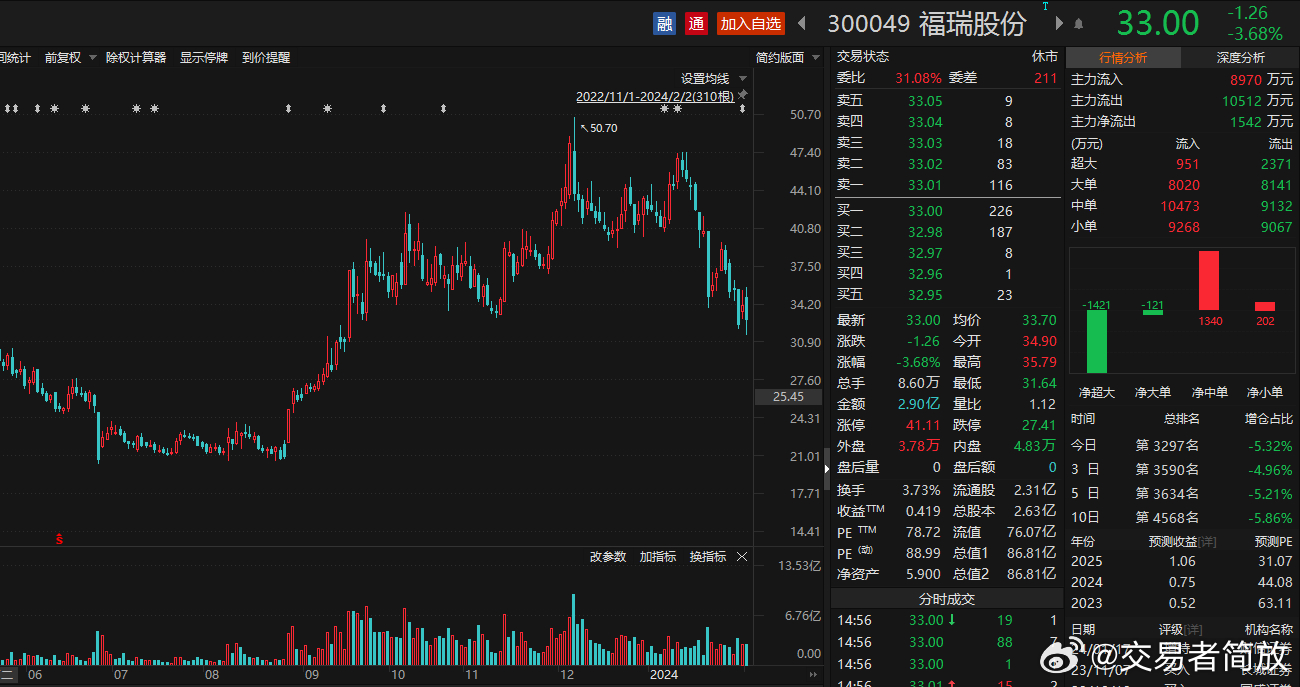
Task: Click the red 通 connect badge
Action: click(x=697, y=23)
